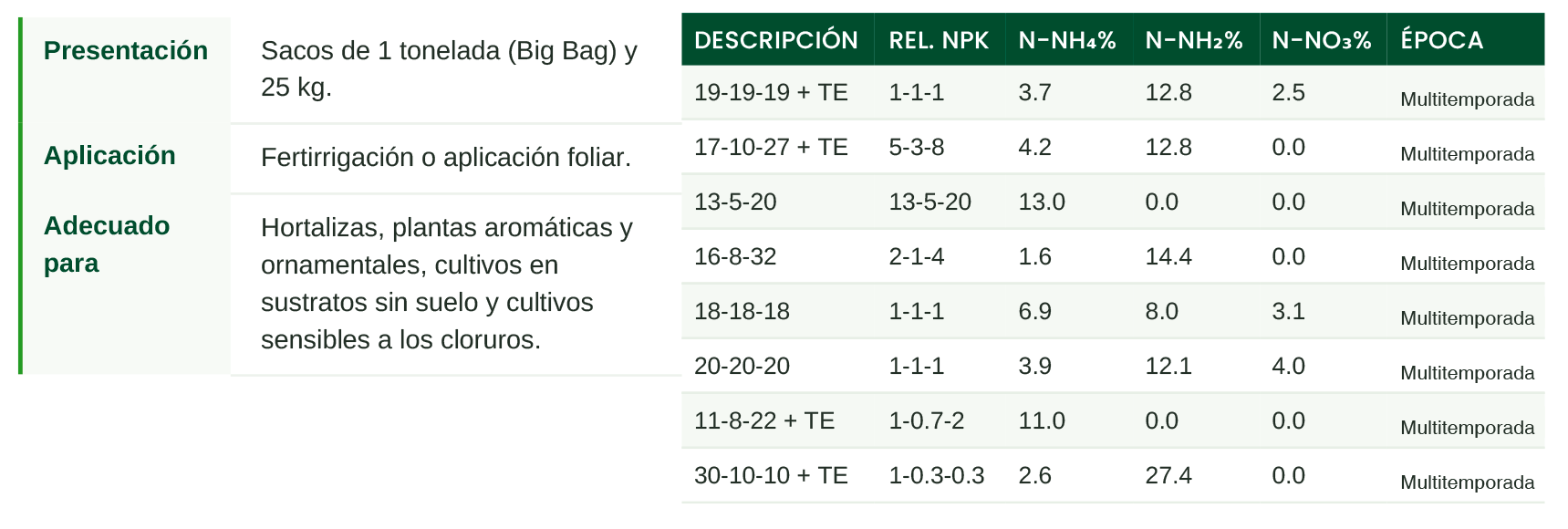Select the REL. NPK column header
1568x529 pixels.
(x=939, y=40)
